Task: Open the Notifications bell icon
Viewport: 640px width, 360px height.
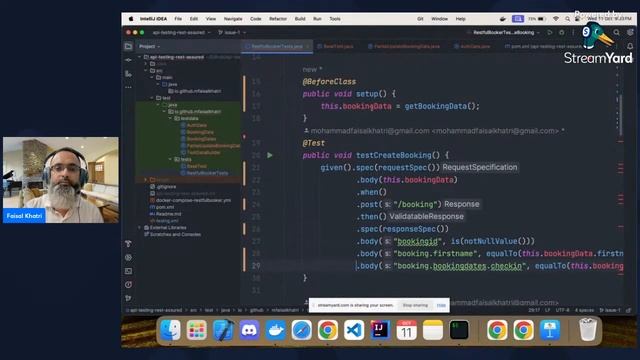Action: [x=630, y=46]
